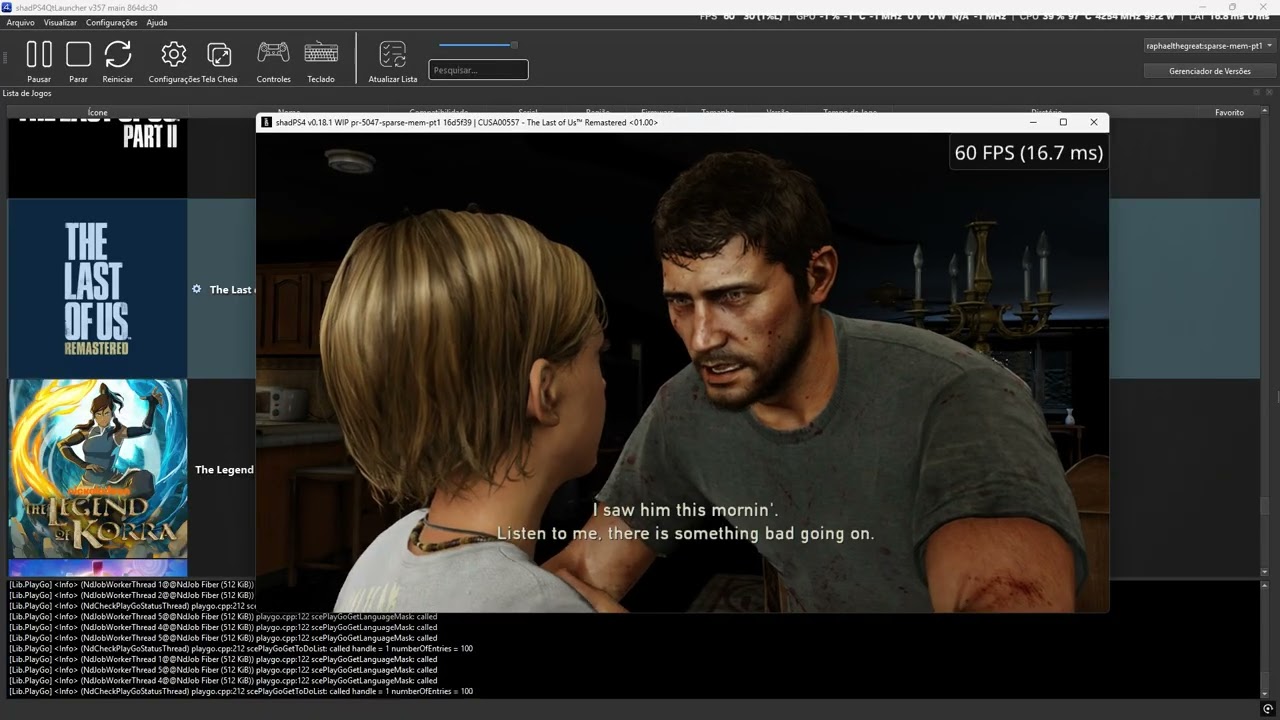Click the log panel corner icon
The height and width of the screenshot is (720, 1280).
coord(1268,709)
